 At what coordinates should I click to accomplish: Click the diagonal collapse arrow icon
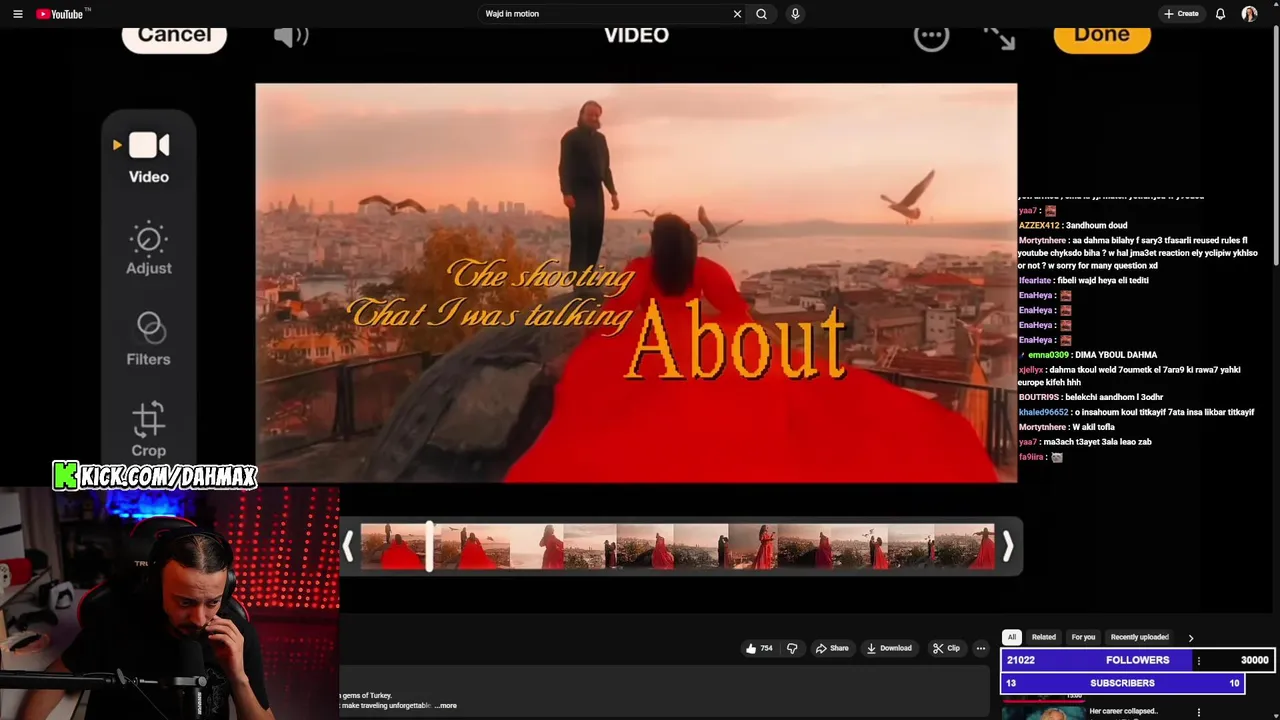click(x=999, y=37)
